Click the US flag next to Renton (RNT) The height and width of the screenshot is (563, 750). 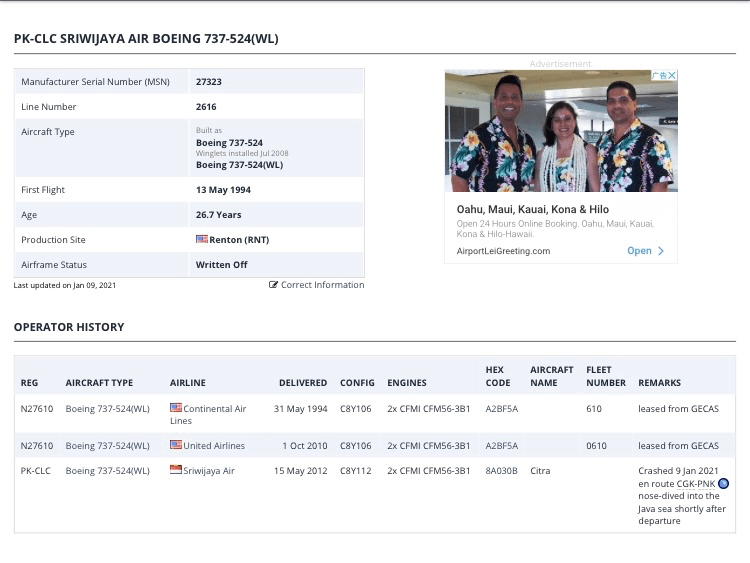tap(201, 240)
